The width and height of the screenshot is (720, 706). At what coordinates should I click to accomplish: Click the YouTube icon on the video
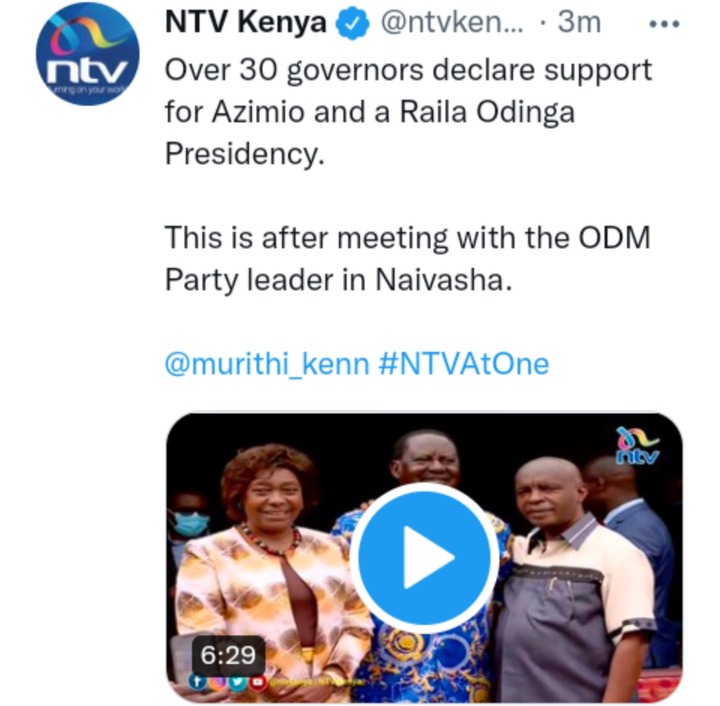[258, 682]
